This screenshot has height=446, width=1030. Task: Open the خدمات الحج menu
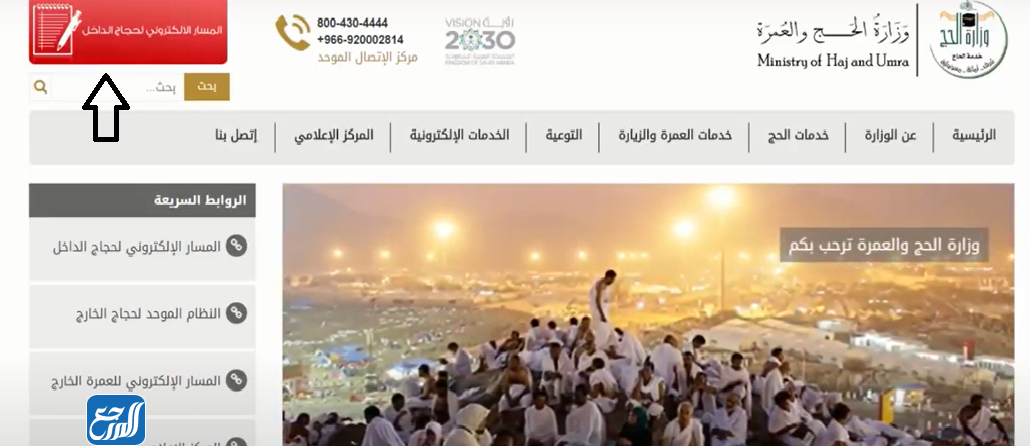798,135
